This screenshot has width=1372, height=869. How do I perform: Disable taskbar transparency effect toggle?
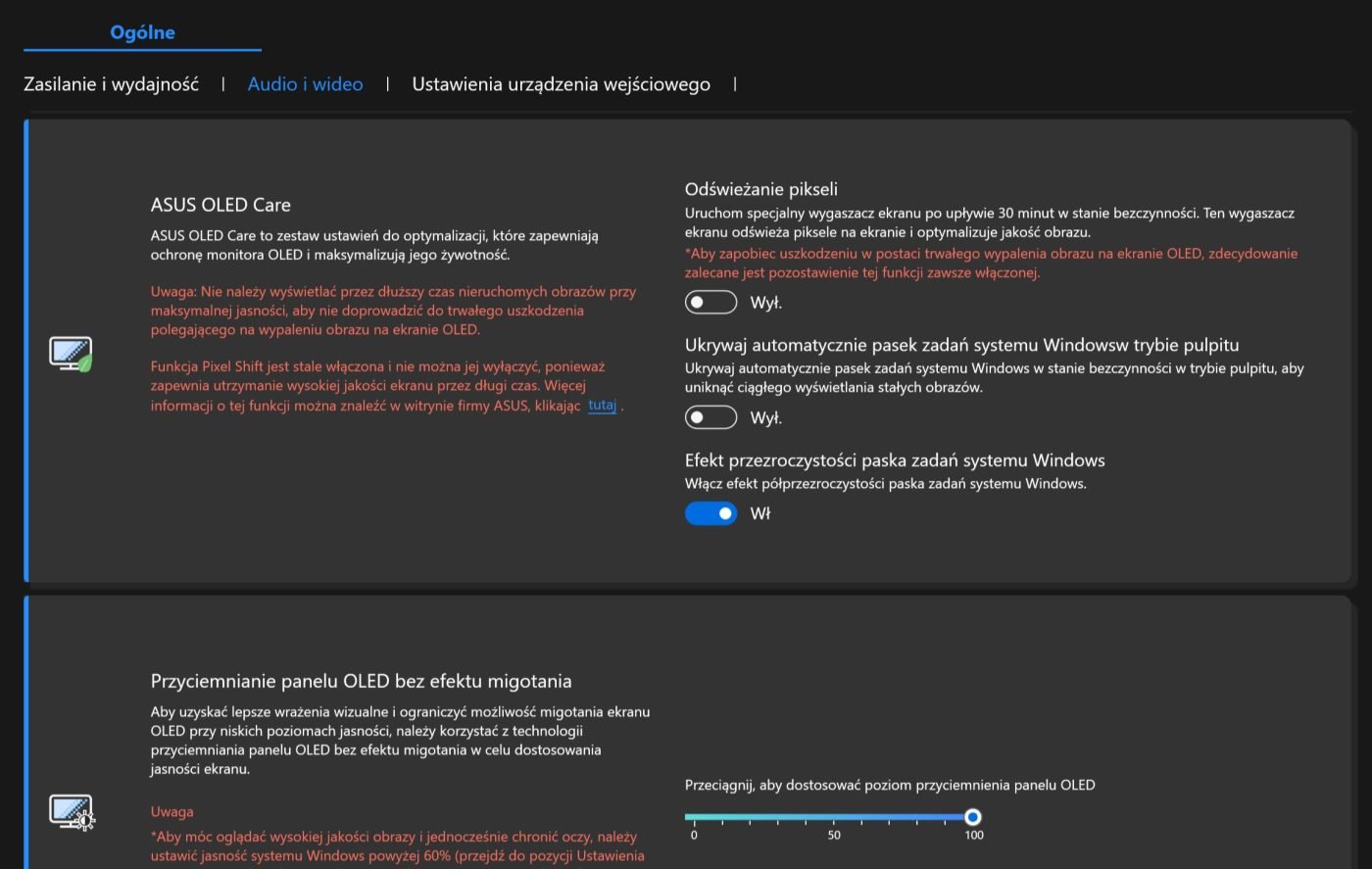(710, 513)
